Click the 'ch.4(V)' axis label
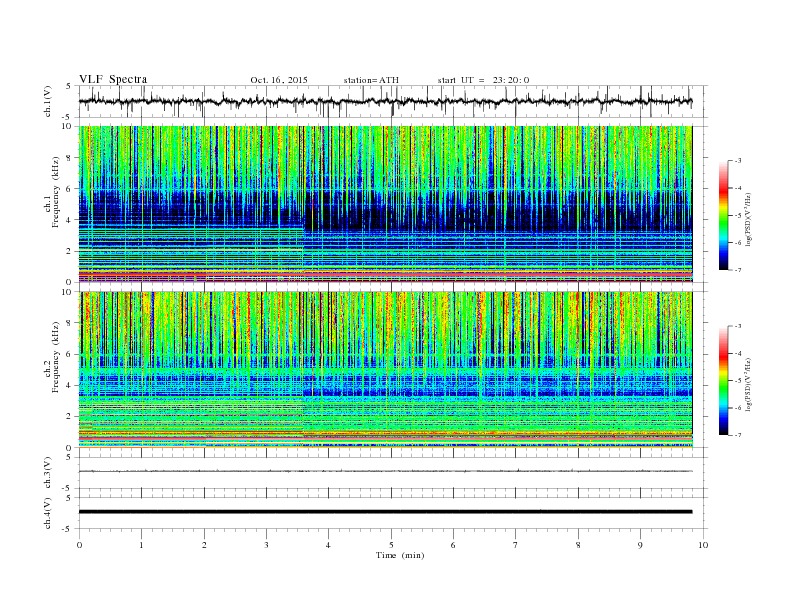 [48, 513]
